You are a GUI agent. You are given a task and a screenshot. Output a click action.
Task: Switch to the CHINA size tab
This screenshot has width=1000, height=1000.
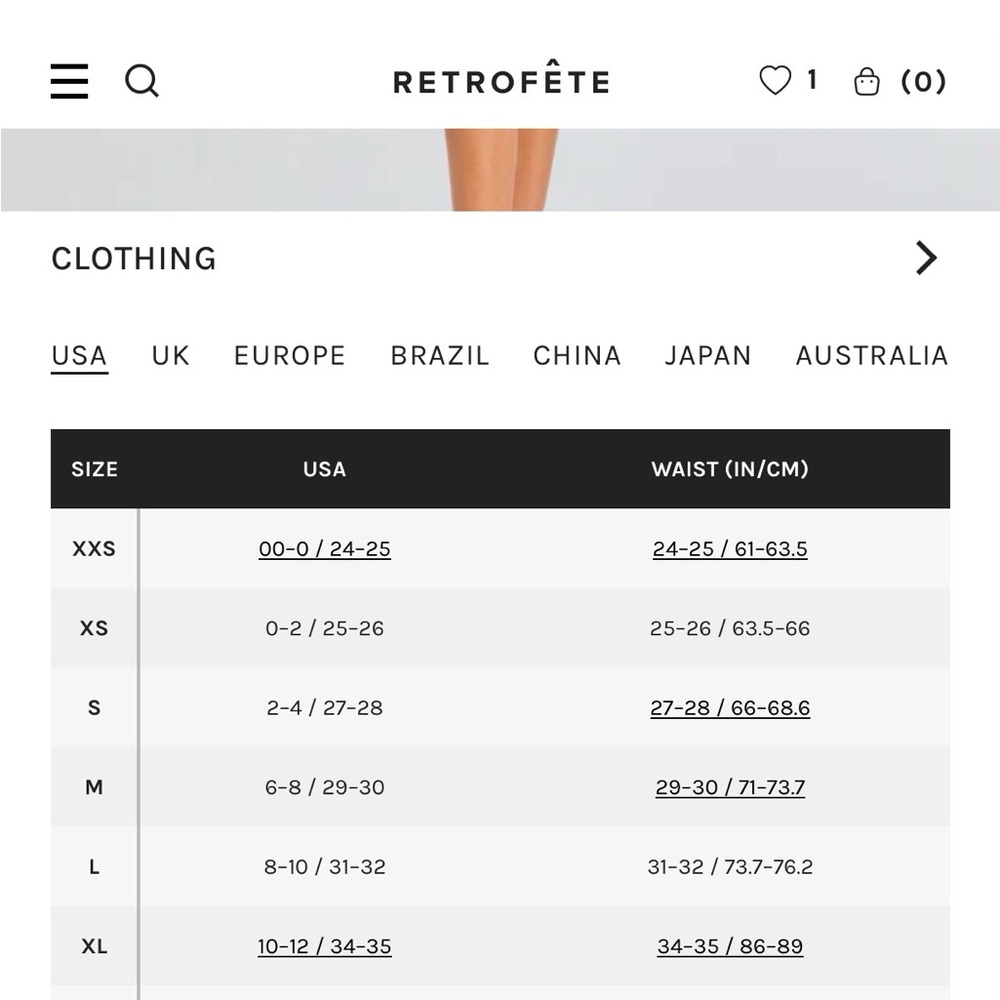pos(577,356)
